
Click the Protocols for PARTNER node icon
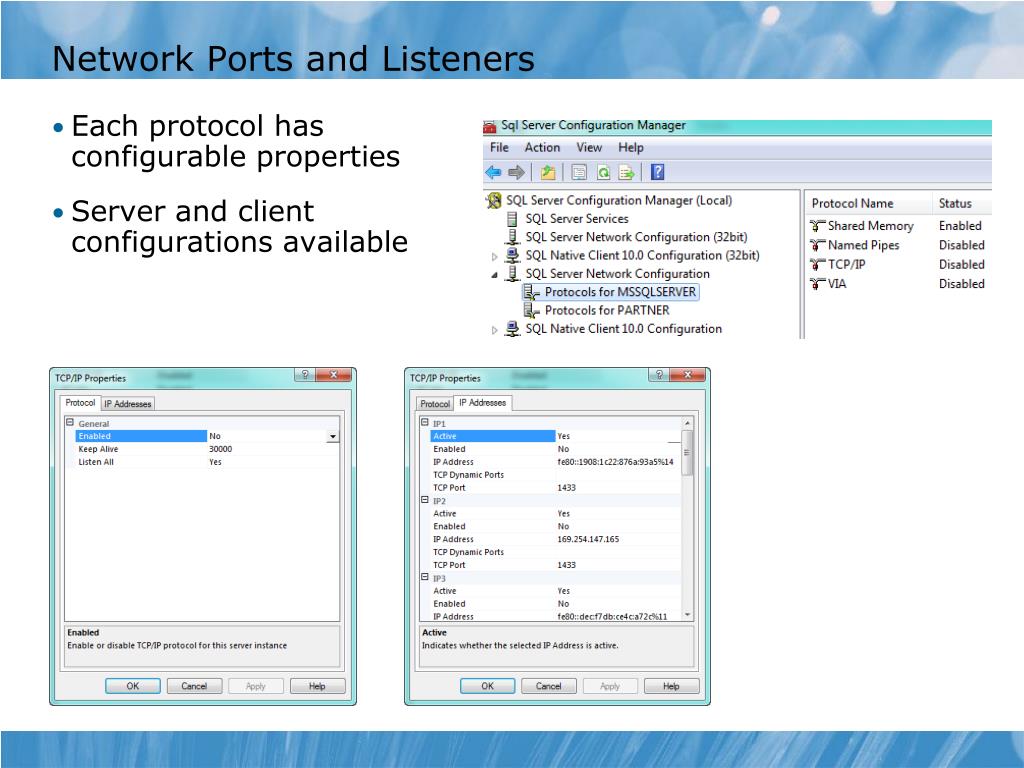pyautogui.click(x=532, y=310)
